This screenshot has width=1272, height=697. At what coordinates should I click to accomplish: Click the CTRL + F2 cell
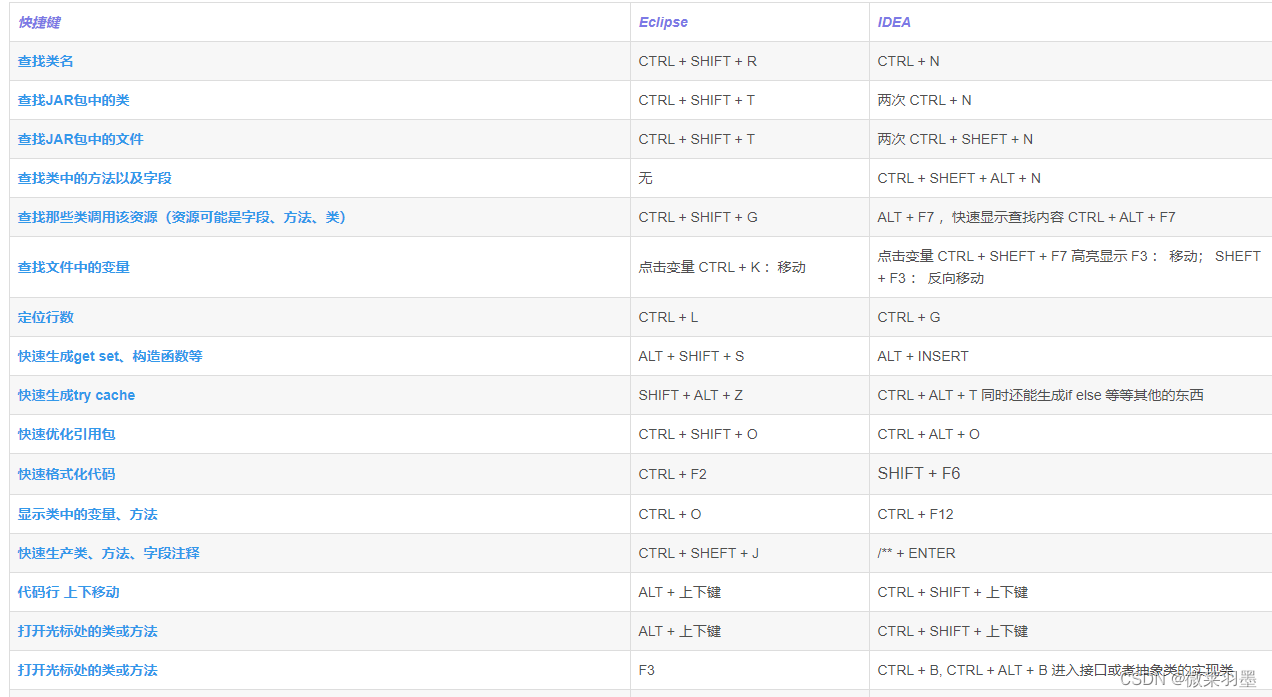(x=672, y=474)
